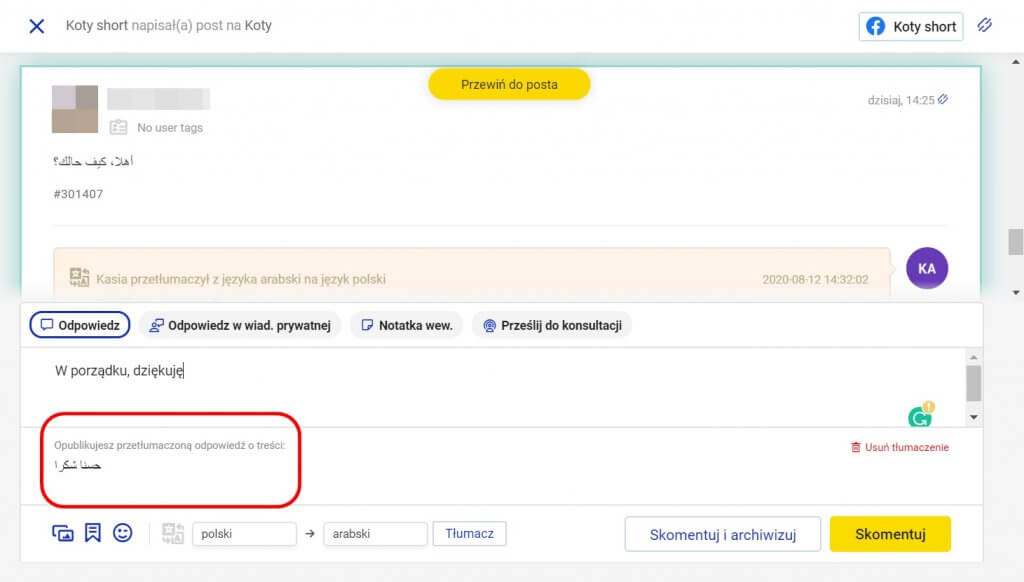
Task: Open the source language polski dropdown
Action: (244, 534)
